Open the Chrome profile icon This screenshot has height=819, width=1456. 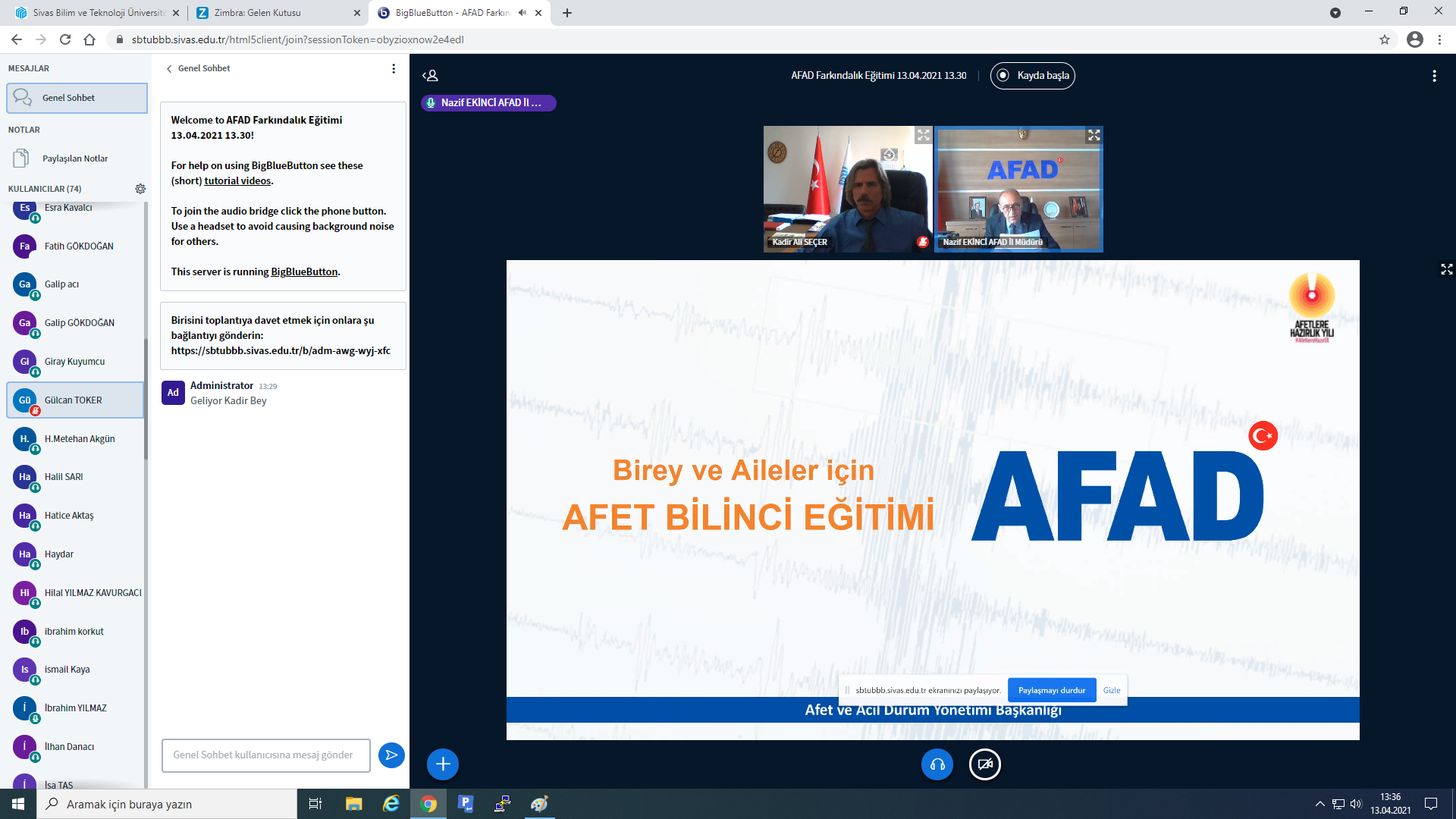[x=1415, y=39]
